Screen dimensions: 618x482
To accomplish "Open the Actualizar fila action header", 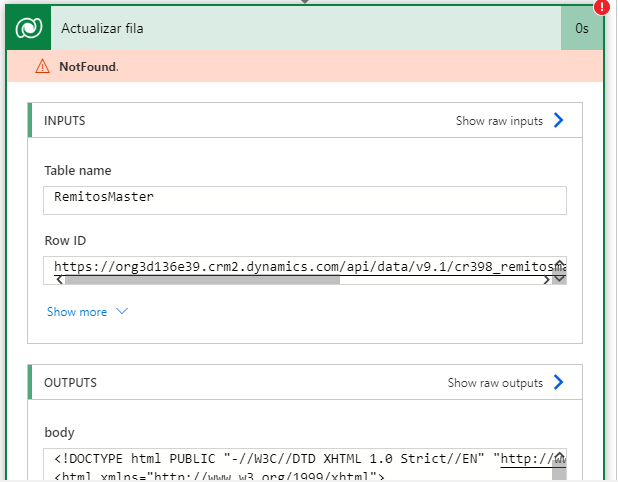I will coord(305,28).
